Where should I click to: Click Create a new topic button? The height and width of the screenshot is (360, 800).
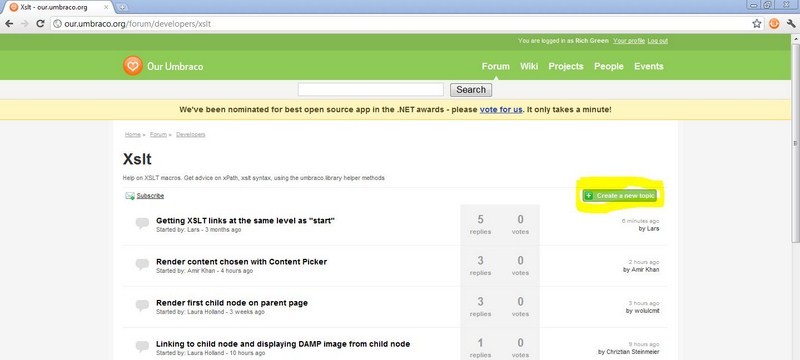tap(620, 196)
